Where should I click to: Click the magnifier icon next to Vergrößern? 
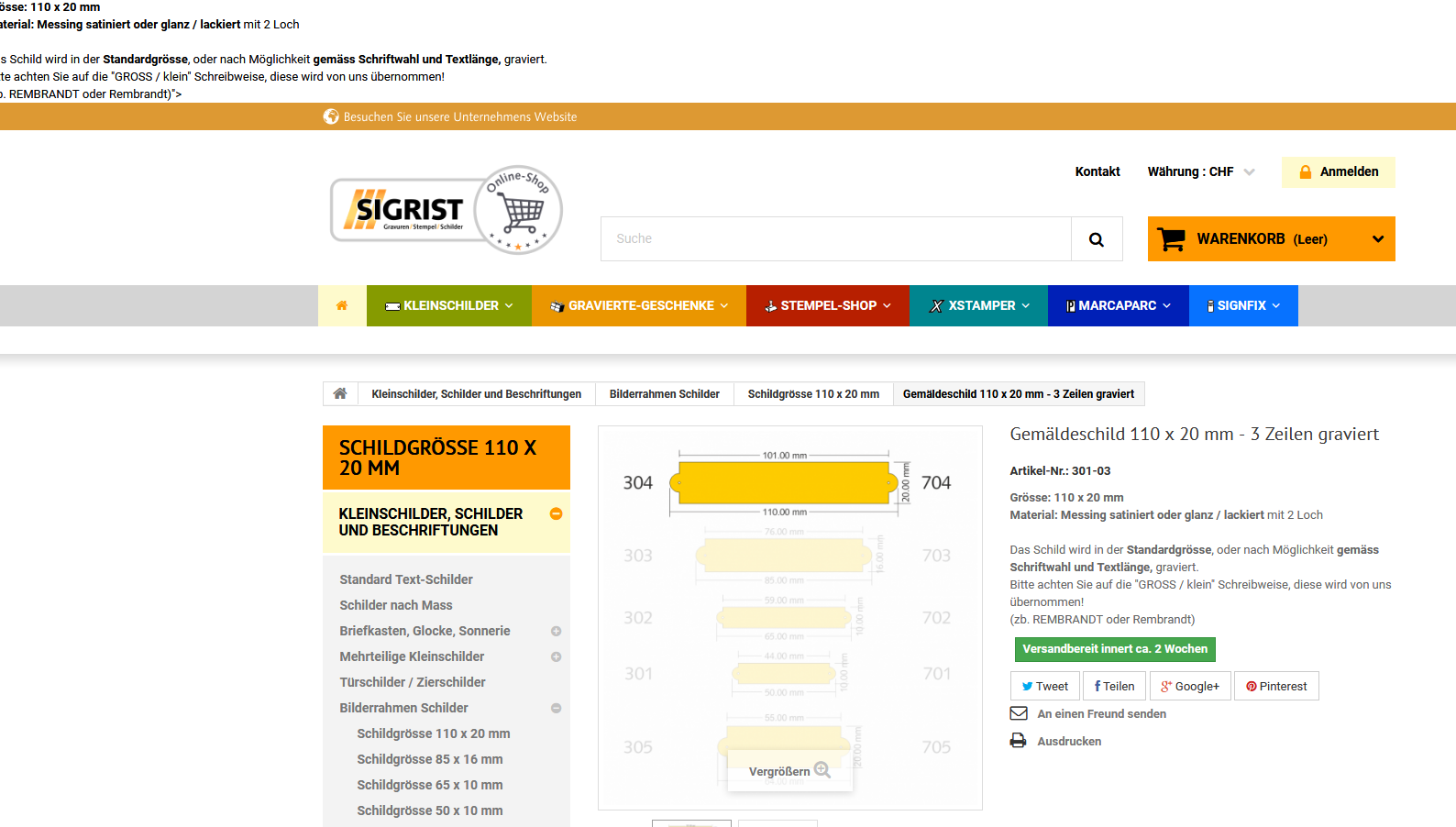click(x=822, y=770)
